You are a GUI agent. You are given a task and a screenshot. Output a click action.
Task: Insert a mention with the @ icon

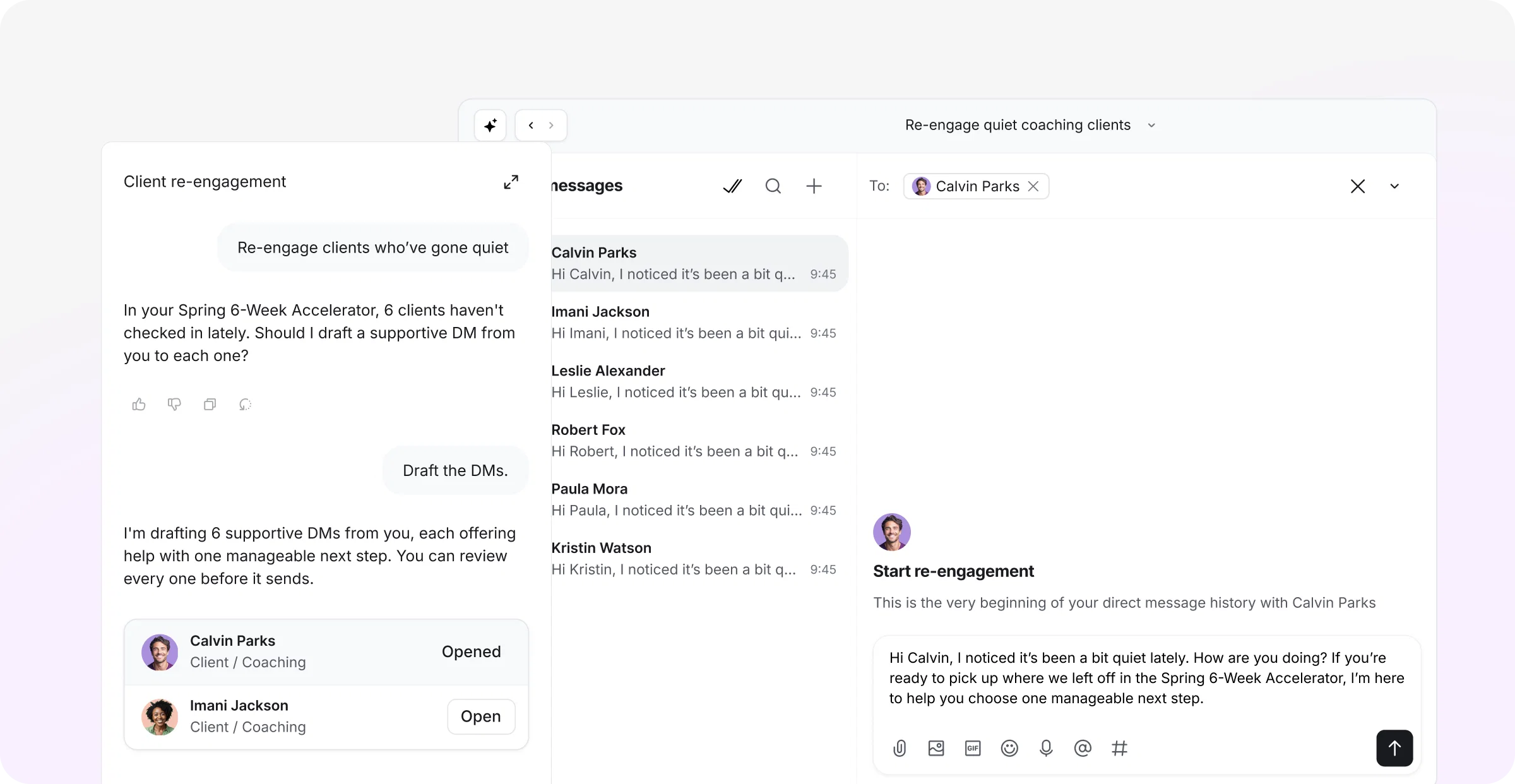point(1083,748)
